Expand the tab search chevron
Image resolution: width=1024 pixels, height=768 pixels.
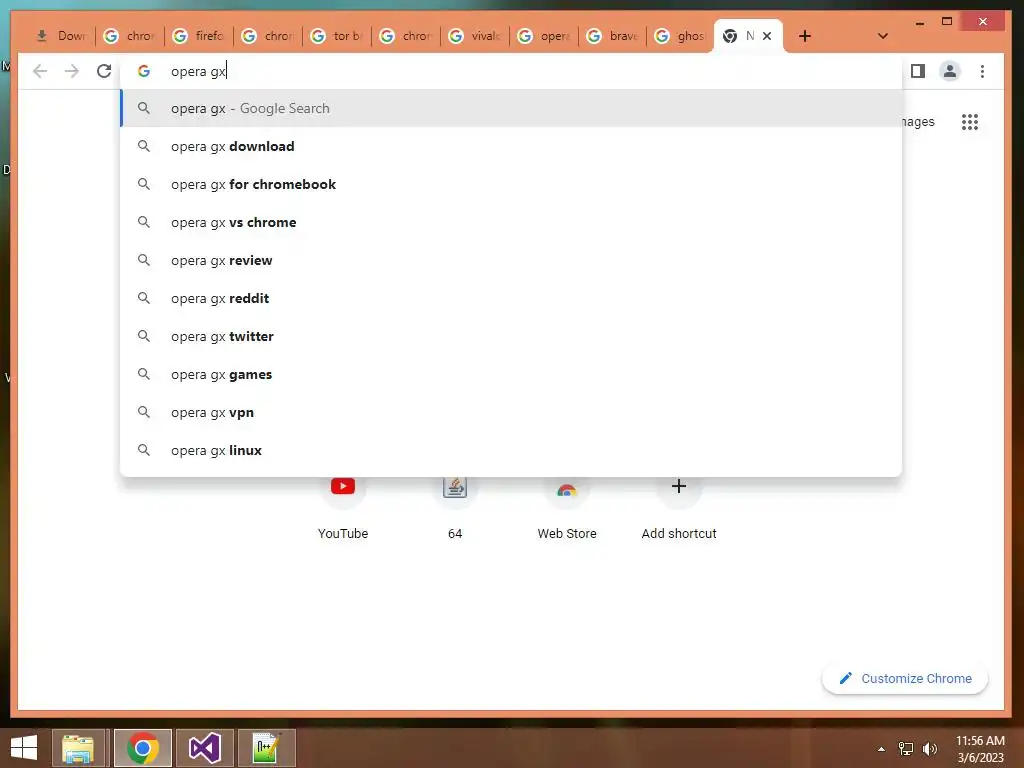882,36
